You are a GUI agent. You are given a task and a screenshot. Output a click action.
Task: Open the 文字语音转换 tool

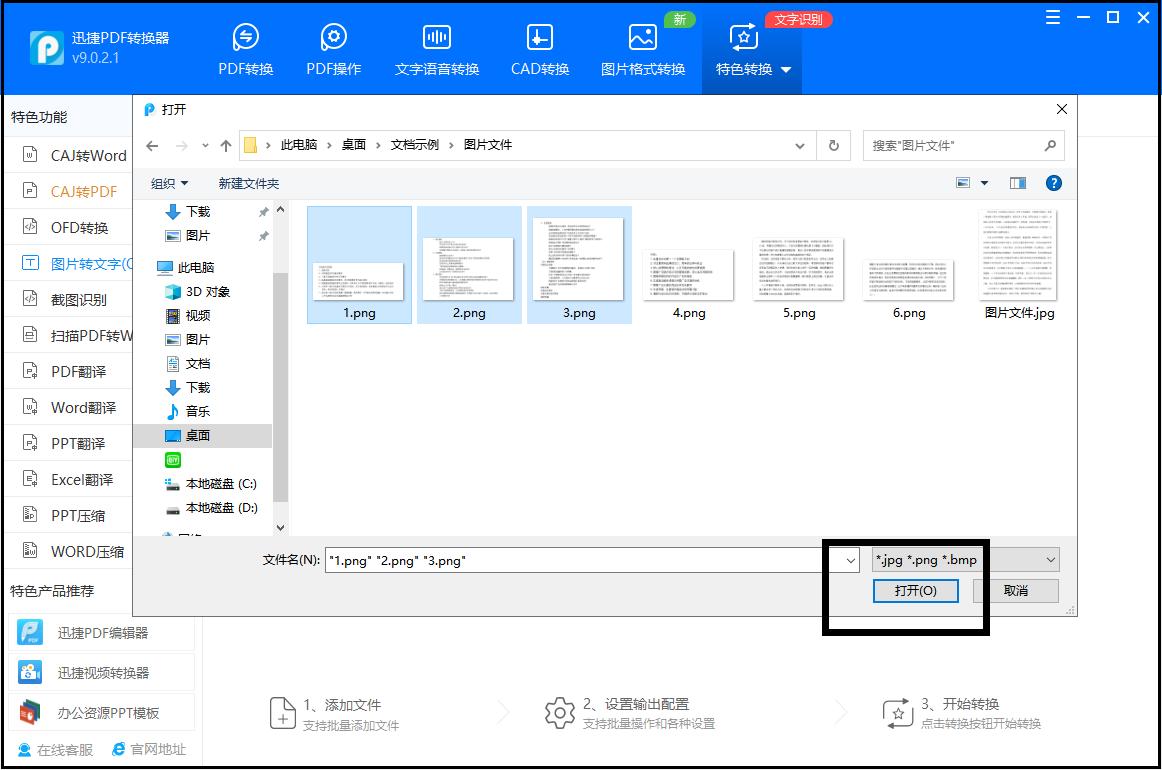436,47
